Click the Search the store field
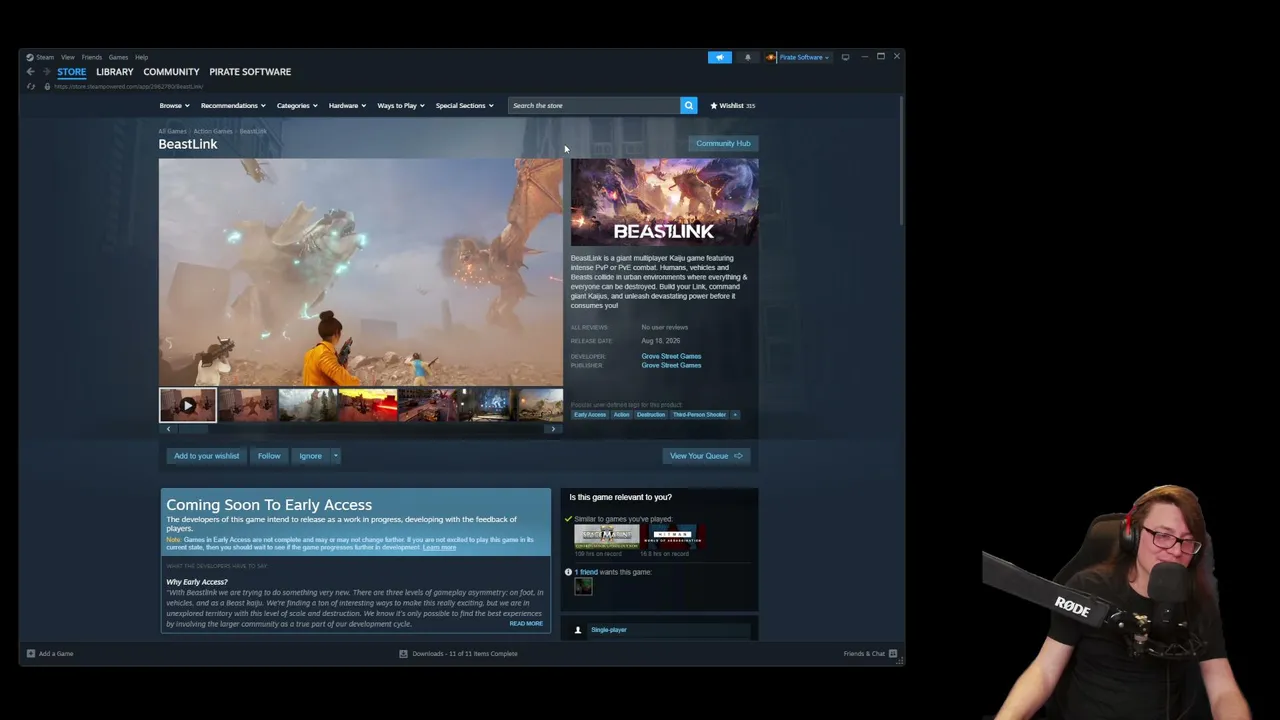The image size is (1280, 720). (594, 105)
